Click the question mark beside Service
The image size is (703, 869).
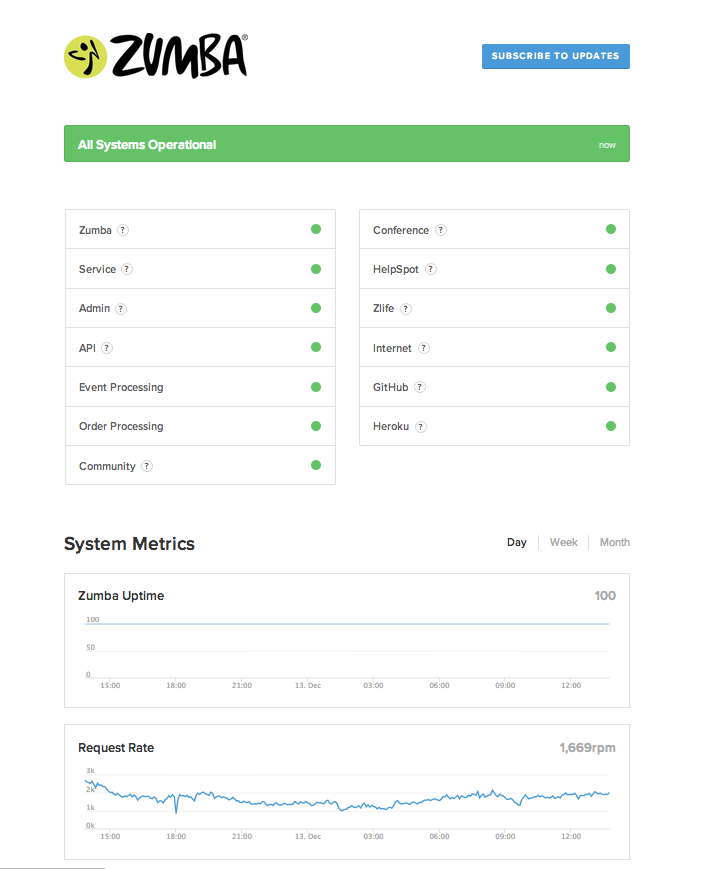pos(127,269)
